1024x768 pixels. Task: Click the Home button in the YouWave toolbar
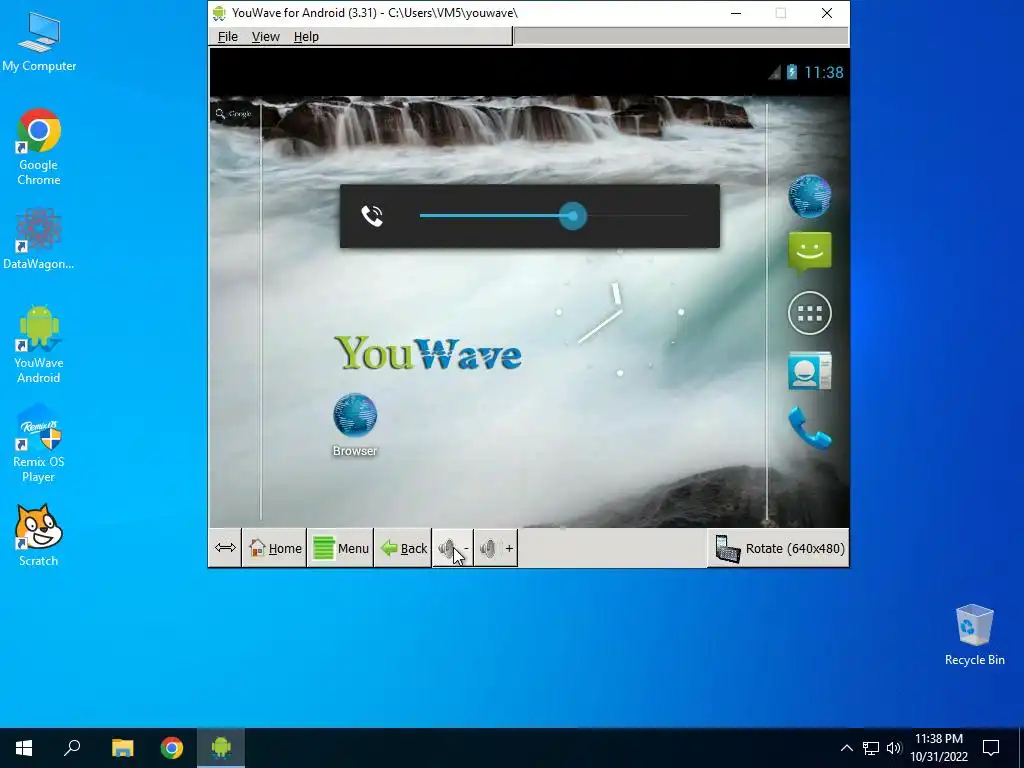tap(275, 549)
